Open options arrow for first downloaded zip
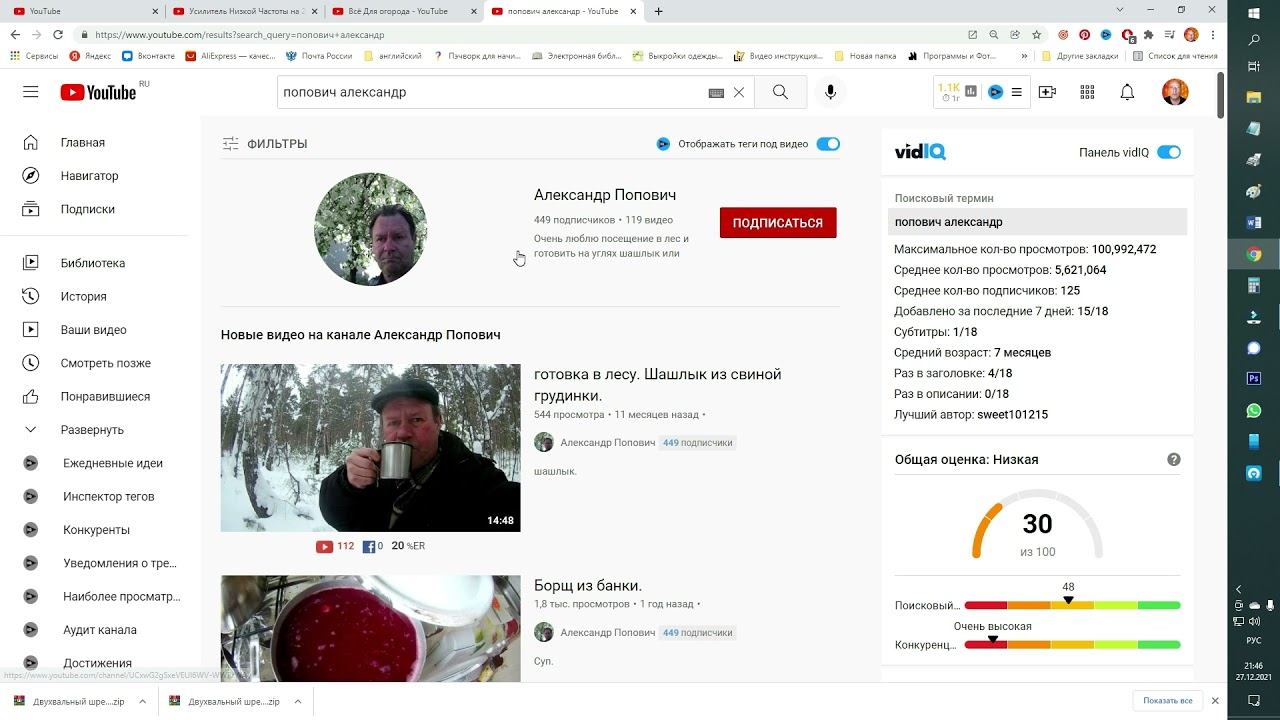The image size is (1280, 720). tap(142, 701)
